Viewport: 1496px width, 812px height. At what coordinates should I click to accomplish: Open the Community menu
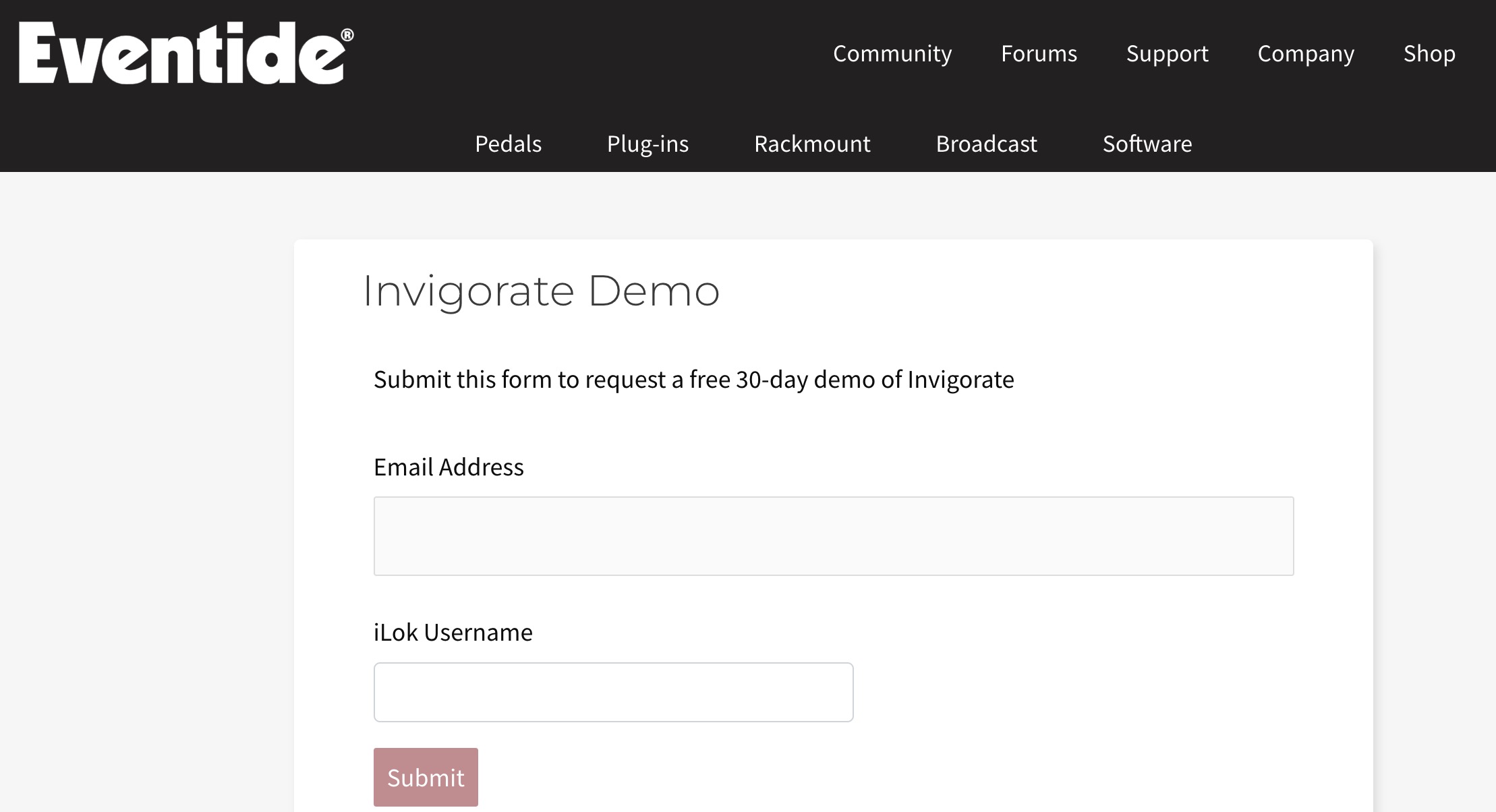point(892,53)
